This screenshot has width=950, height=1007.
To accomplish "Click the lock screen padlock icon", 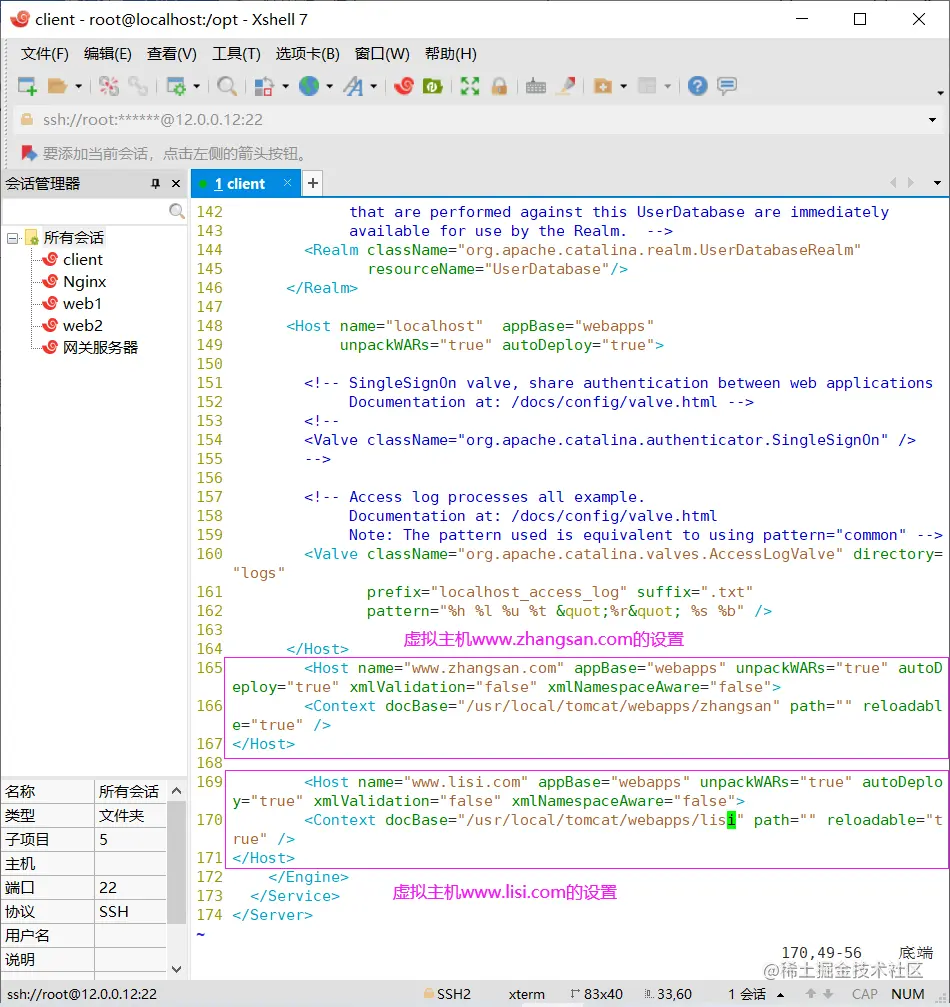I will (498, 86).
